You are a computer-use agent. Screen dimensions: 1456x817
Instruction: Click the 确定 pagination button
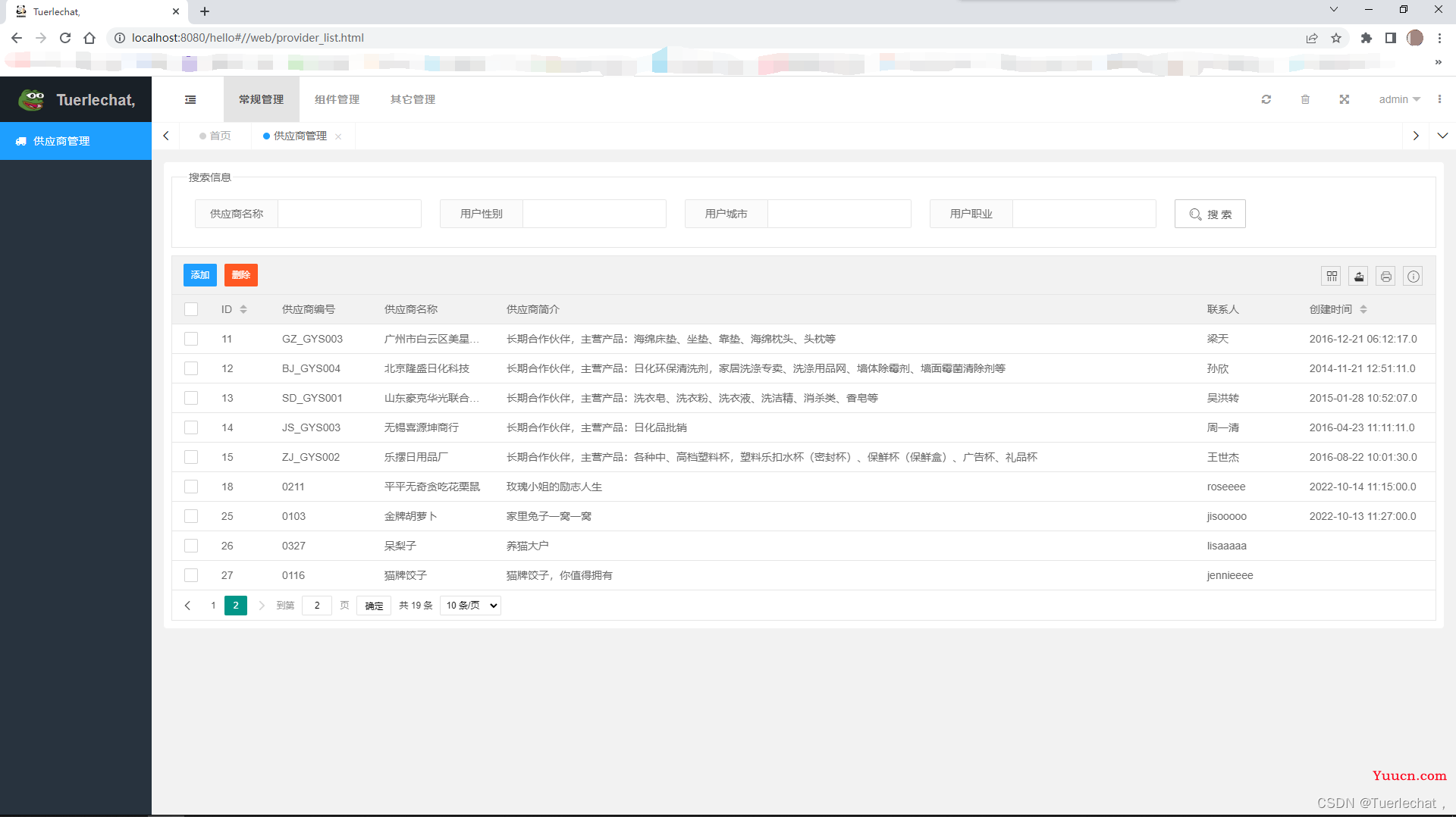click(374, 606)
